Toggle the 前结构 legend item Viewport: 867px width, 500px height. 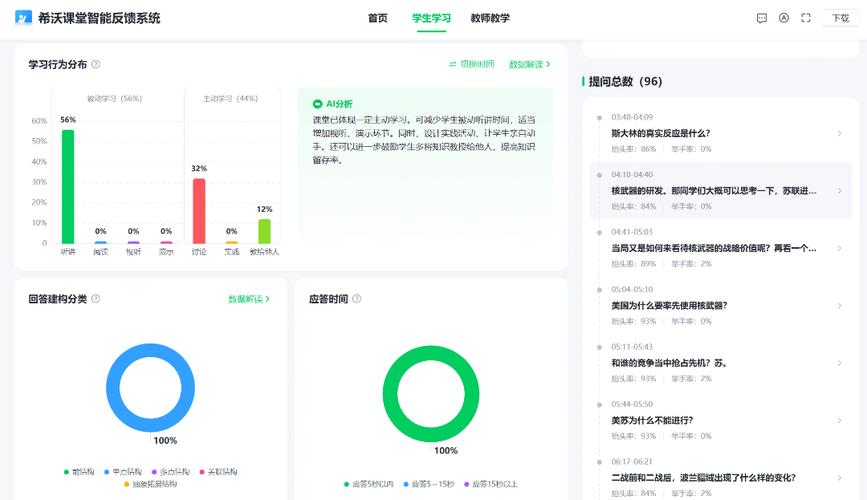coord(79,472)
